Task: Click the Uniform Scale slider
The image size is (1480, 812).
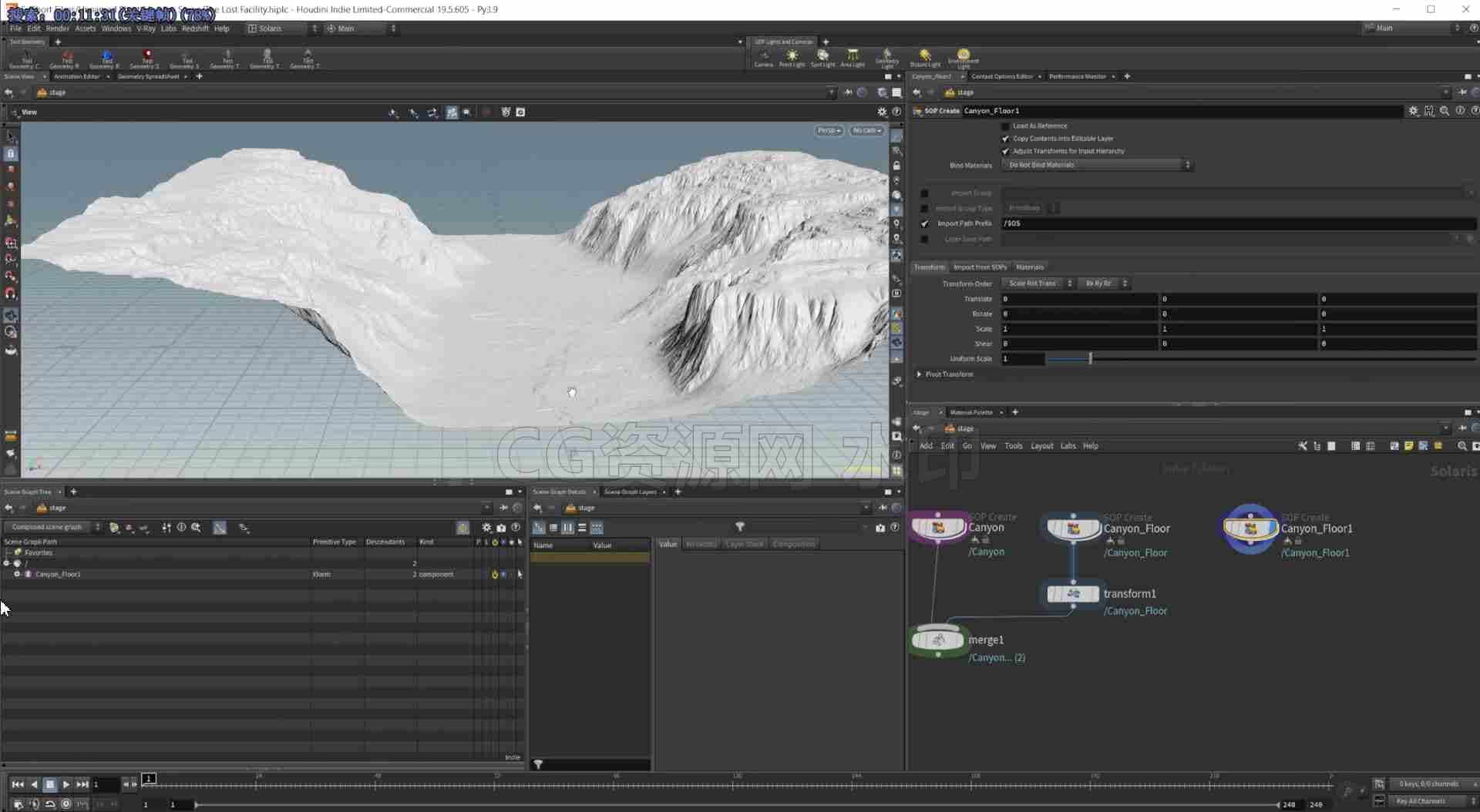Action: [x=1261, y=359]
